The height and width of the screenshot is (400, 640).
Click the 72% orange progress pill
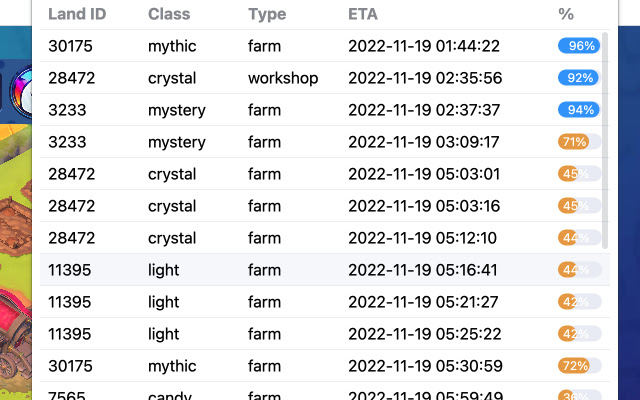(579, 366)
